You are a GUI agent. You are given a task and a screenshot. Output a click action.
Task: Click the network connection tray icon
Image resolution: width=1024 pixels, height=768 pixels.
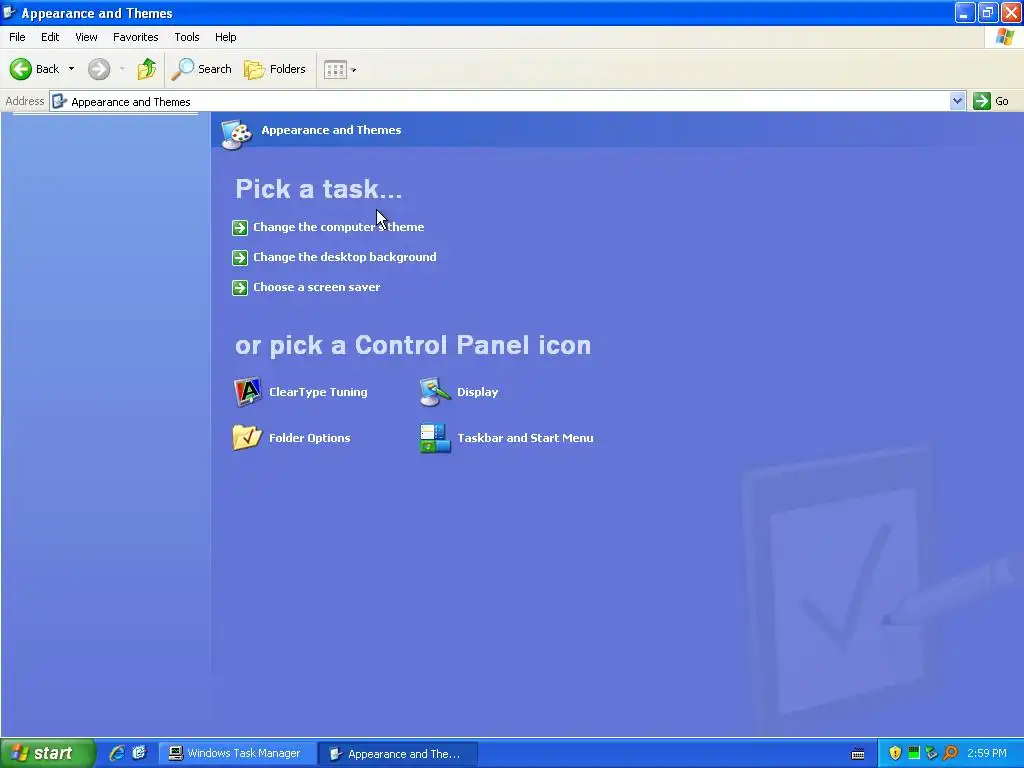pyautogui.click(x=932, y=754)
